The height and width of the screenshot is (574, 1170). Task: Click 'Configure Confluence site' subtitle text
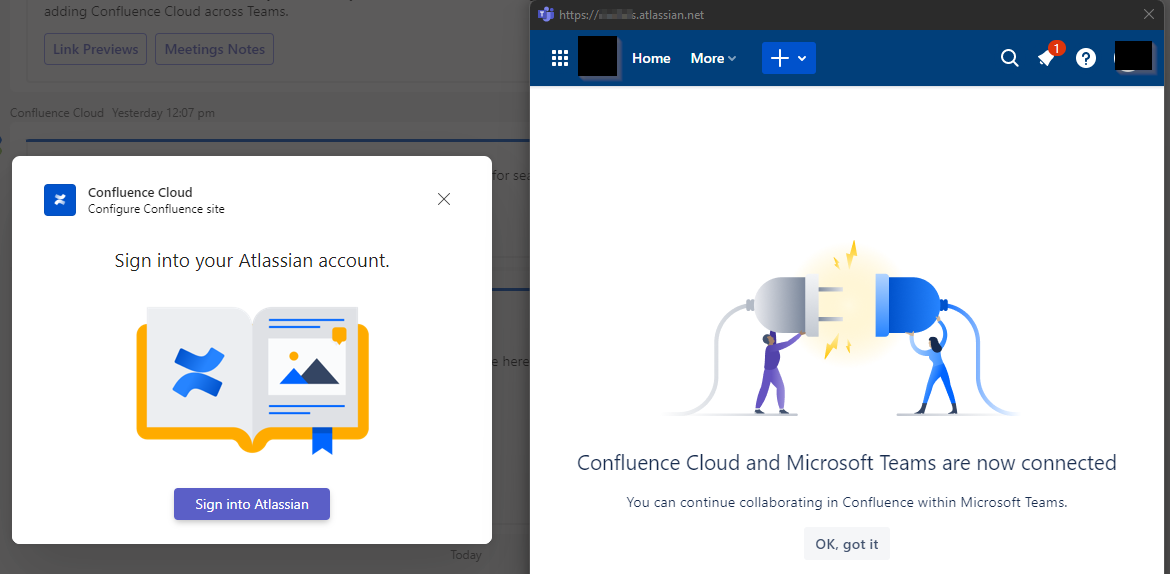(156, 209)
